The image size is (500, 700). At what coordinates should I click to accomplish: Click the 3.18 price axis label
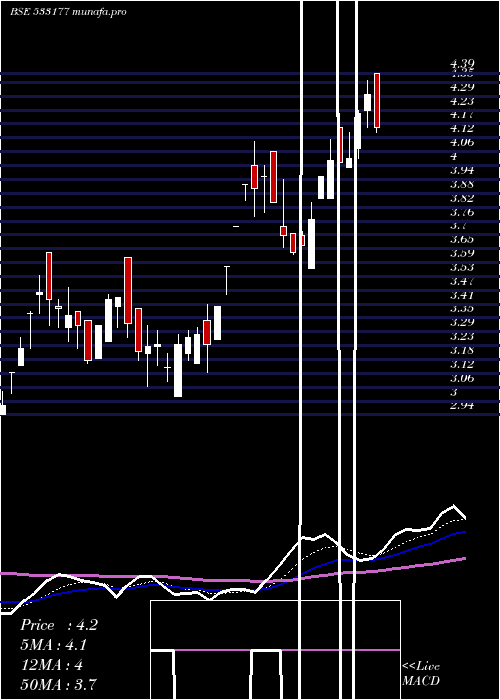[x=462, y=350]
